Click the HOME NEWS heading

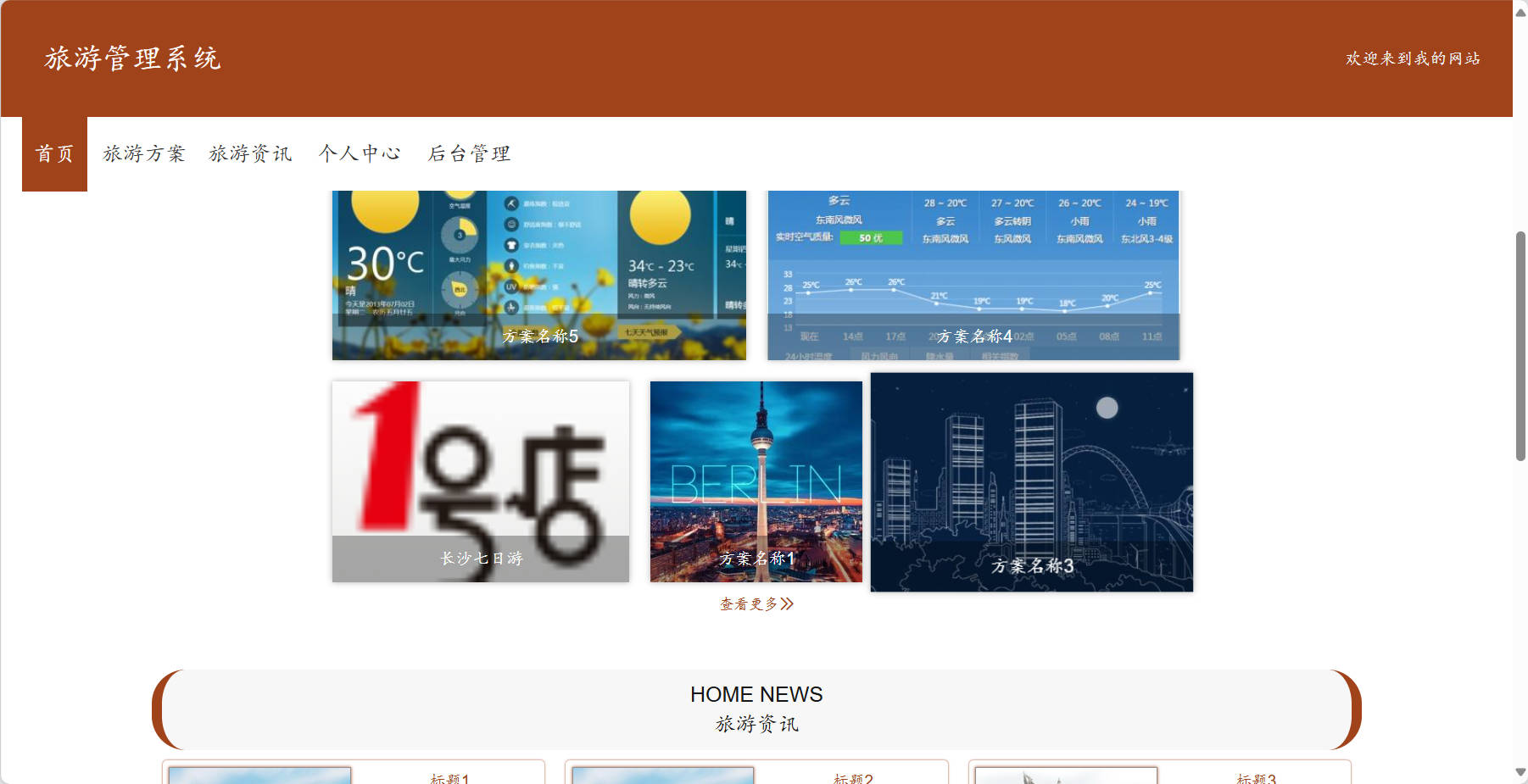pos(756,694)
